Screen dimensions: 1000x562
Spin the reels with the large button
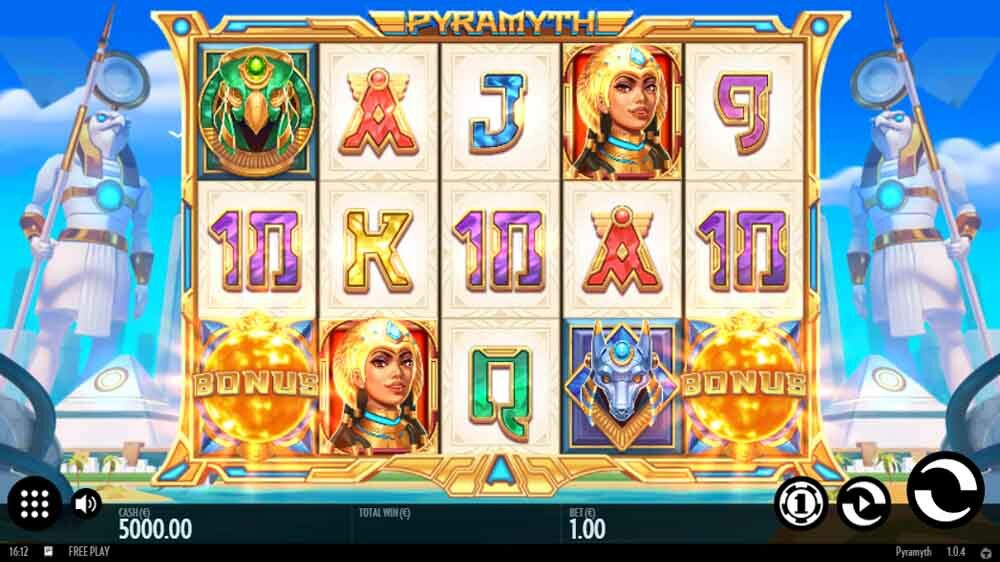point(945,490)
